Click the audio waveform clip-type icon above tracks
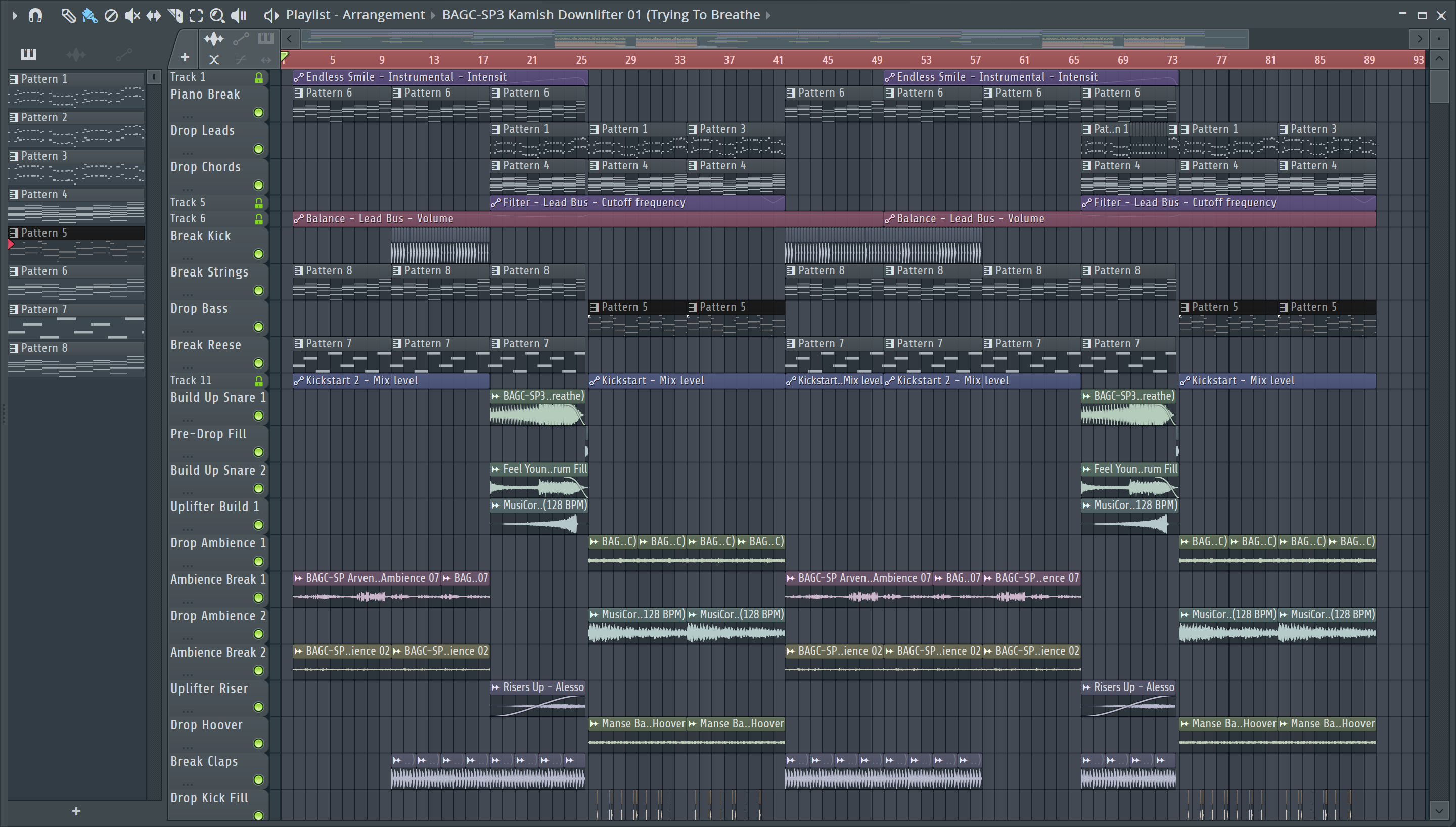 [x=213, y=38]
